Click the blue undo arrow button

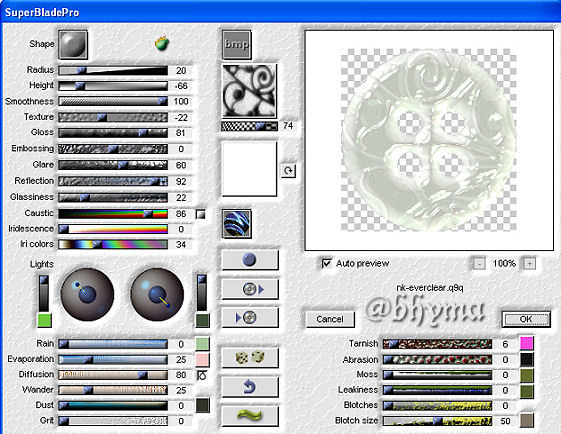point(250,386)
